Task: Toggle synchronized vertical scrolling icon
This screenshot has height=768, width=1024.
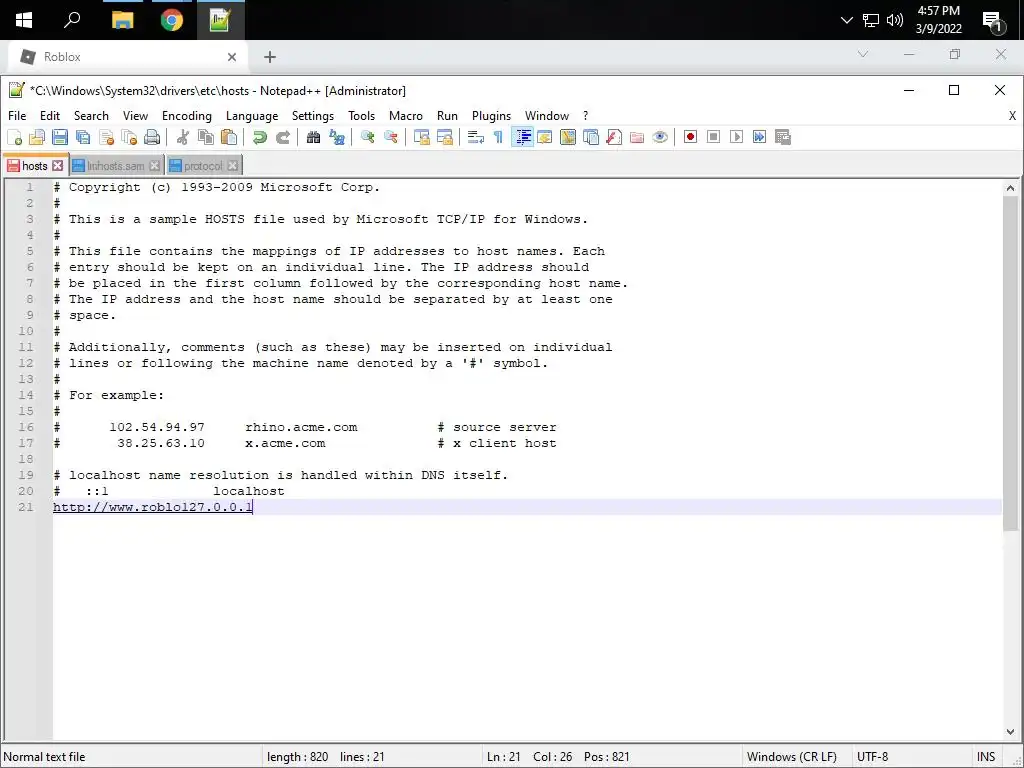Action: coord(422,137)
